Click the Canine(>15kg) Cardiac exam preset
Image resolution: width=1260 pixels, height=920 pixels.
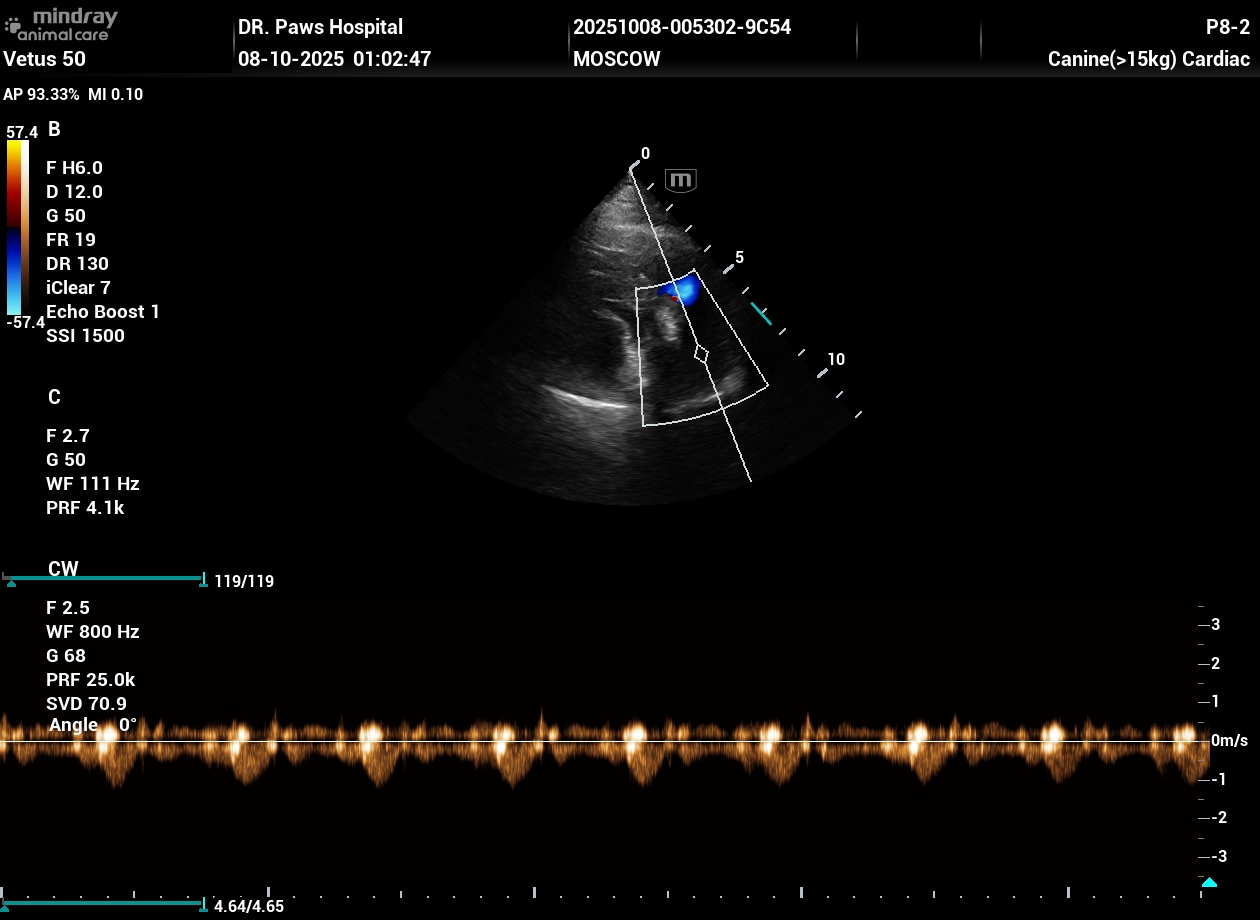[1148, 59]
